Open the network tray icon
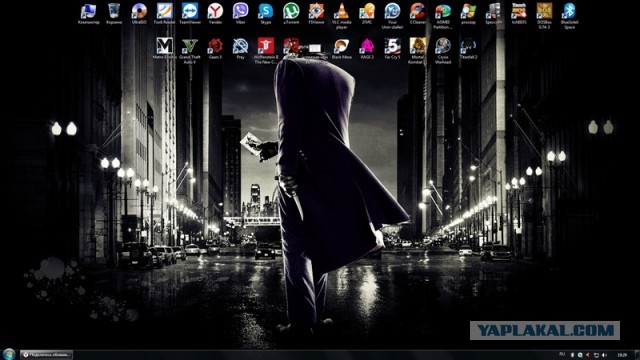 coord(596,355)
